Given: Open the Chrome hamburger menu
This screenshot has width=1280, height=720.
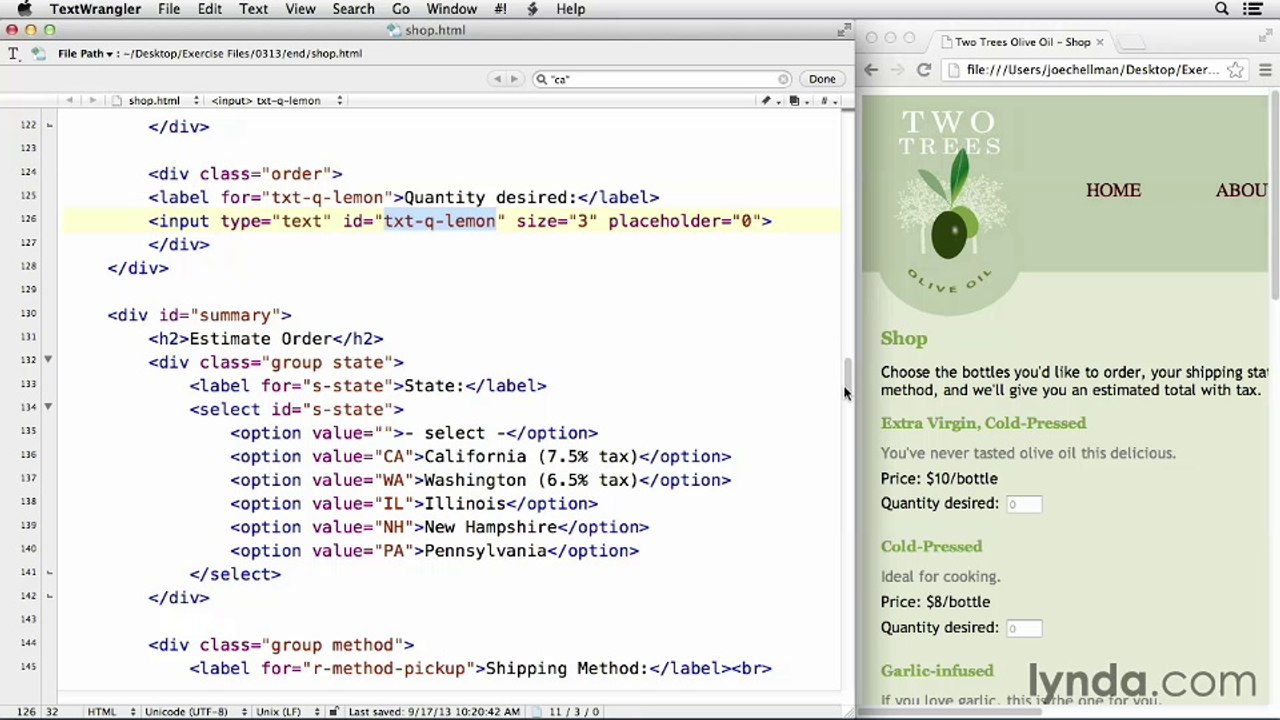Looking at the screenshot, I should tap(1265, 70).
